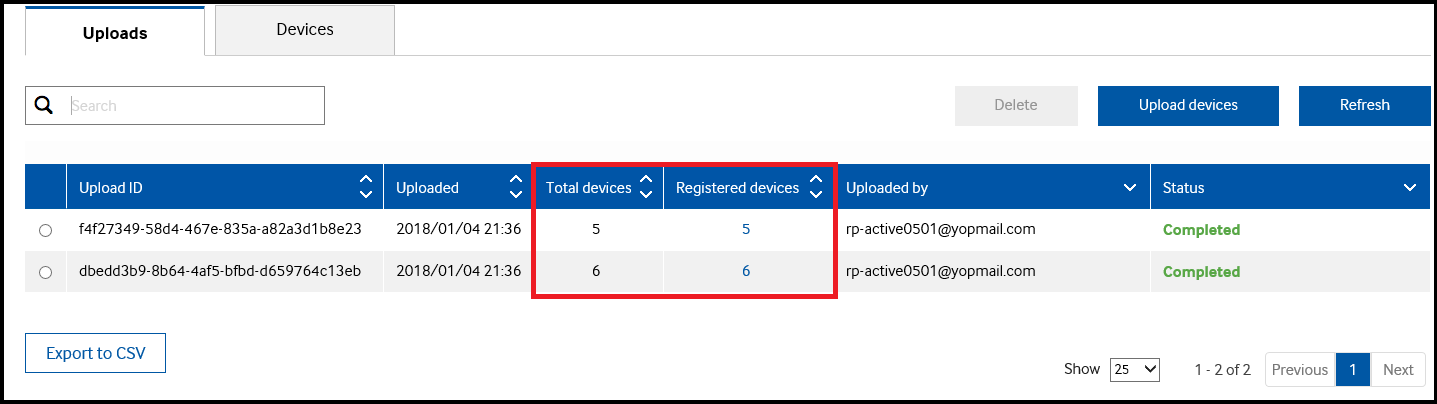Sort by Total devices column arrows

click(646, 187)
